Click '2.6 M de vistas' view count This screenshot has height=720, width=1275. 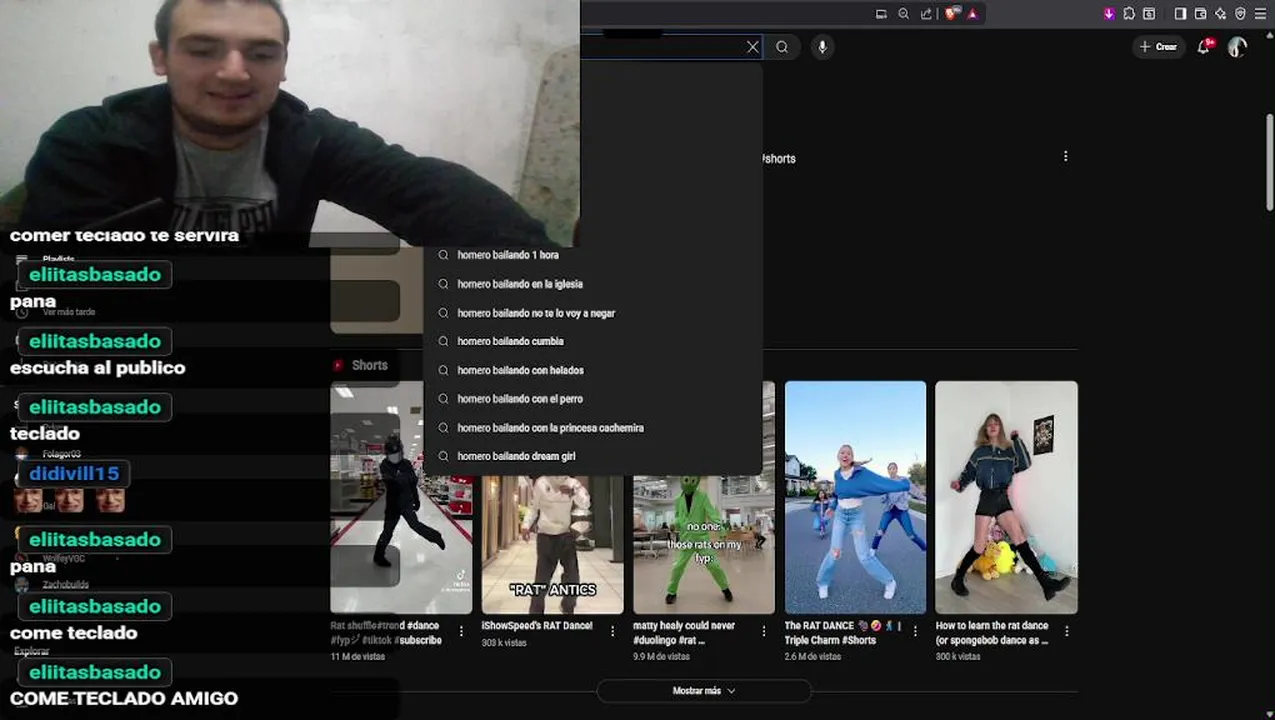pyautogui.click(x=814, y=657)
